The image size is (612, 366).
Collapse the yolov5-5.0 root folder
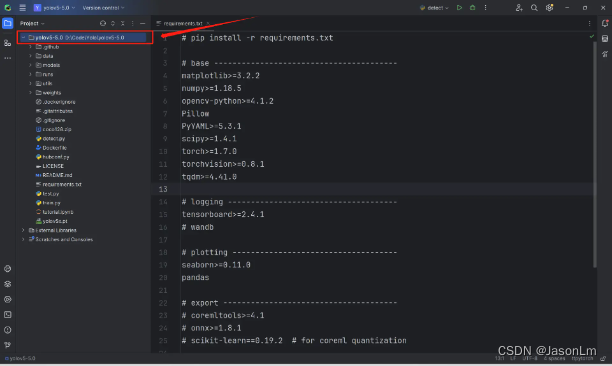pyautogui.click(x=23, y=37)
